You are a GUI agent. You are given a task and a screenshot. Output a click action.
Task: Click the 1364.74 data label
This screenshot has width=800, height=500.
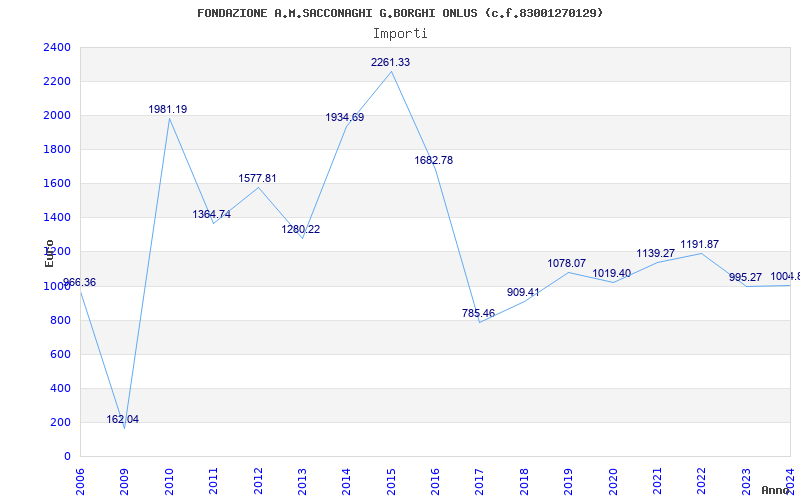[x=211, y=214]
